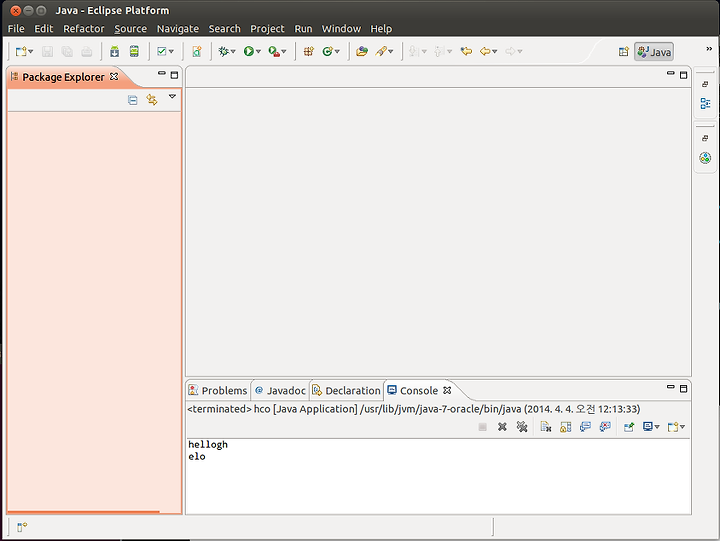Viewport: 720px width, 541px height.
Task: Click the External Tools run icon
Action: coord(274,51)
